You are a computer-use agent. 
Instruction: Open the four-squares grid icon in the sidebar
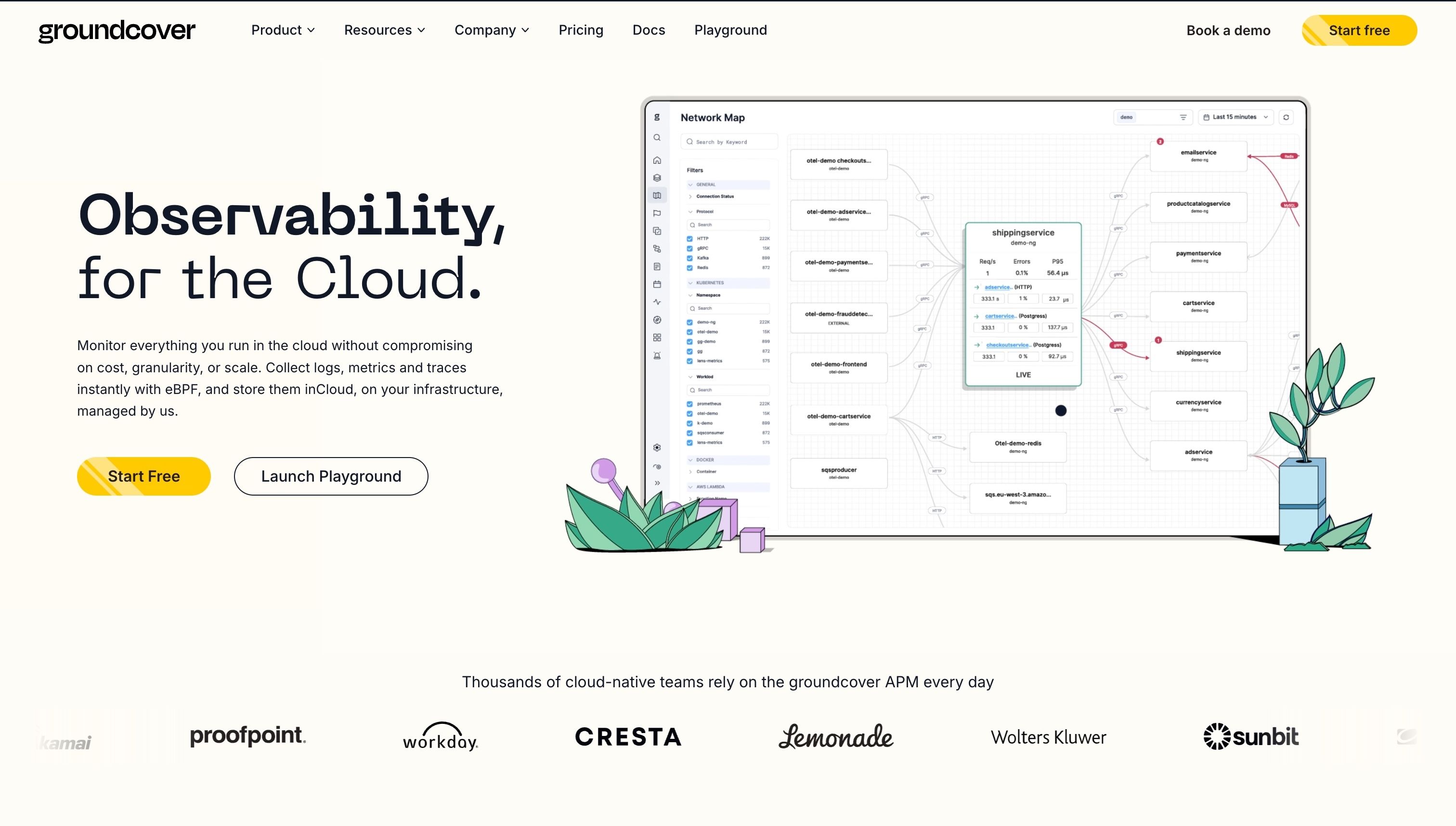click(x=657, y=338)
